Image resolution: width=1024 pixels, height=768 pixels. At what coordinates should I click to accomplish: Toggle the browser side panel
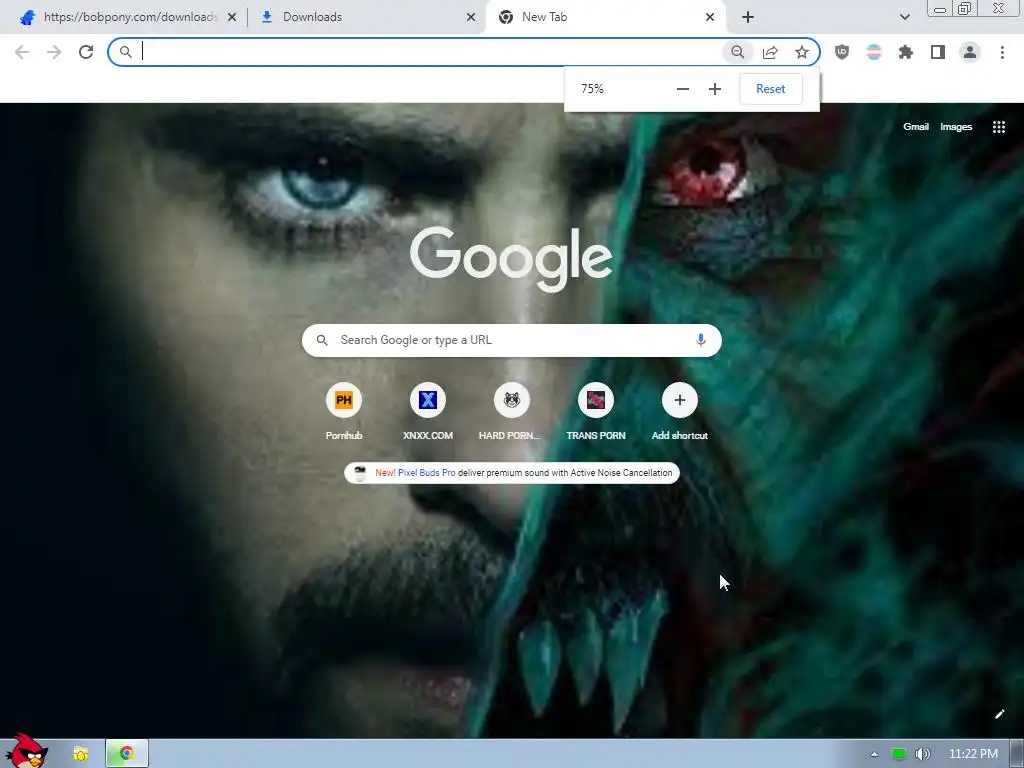pyautogui.click(x=938, y=52)
